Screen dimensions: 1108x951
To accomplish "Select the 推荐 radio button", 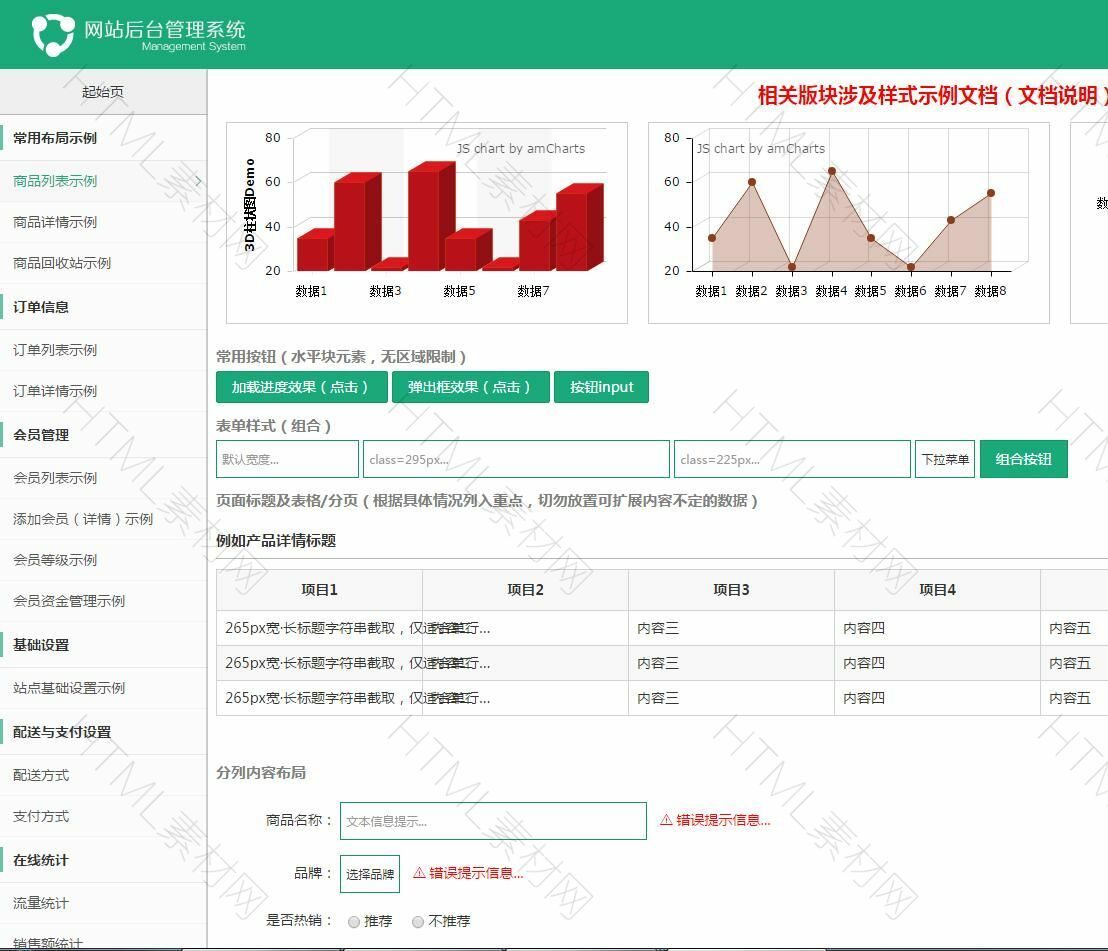I will tap(354, 922).
